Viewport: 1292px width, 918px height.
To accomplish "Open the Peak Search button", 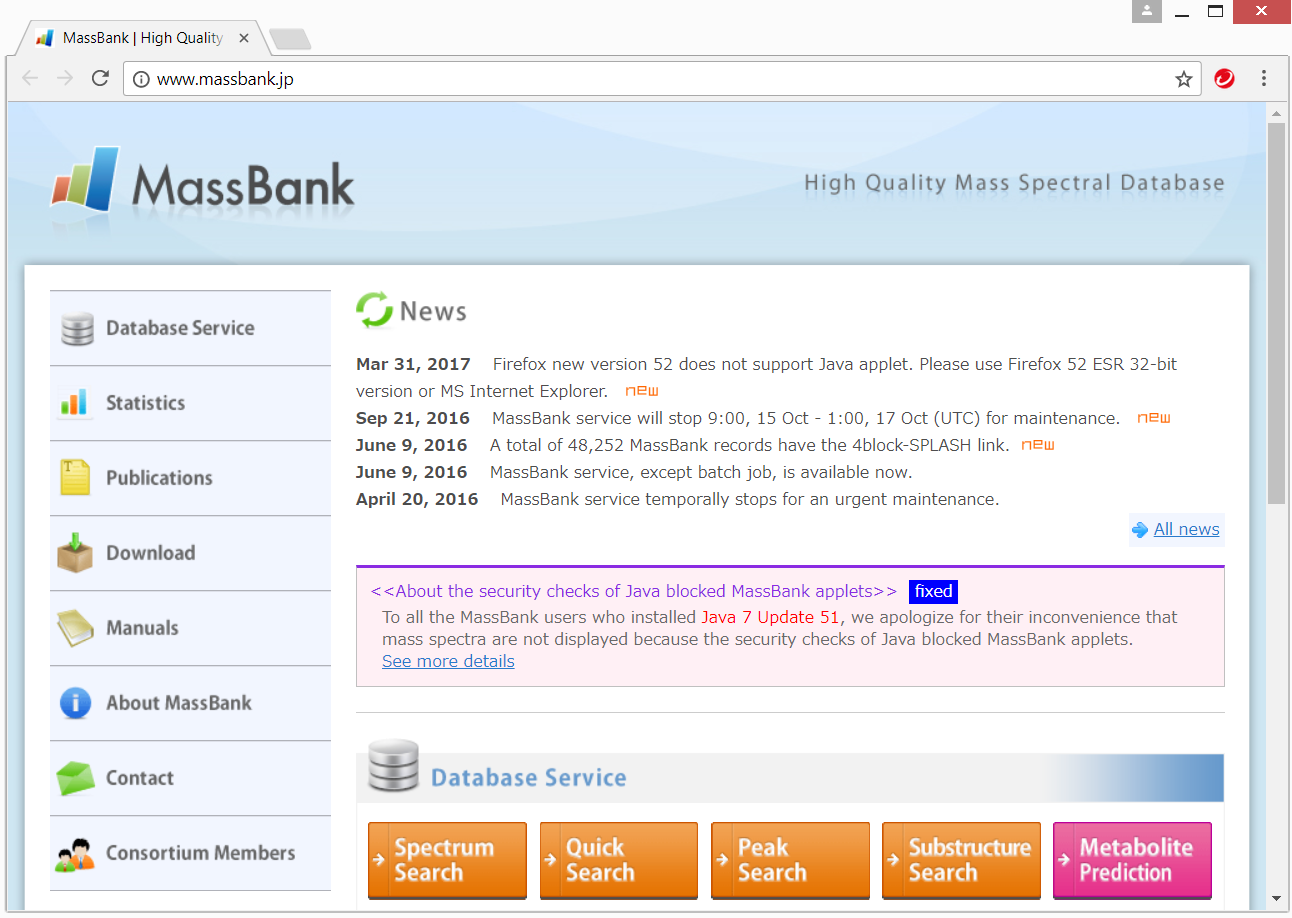I will 790,861.
